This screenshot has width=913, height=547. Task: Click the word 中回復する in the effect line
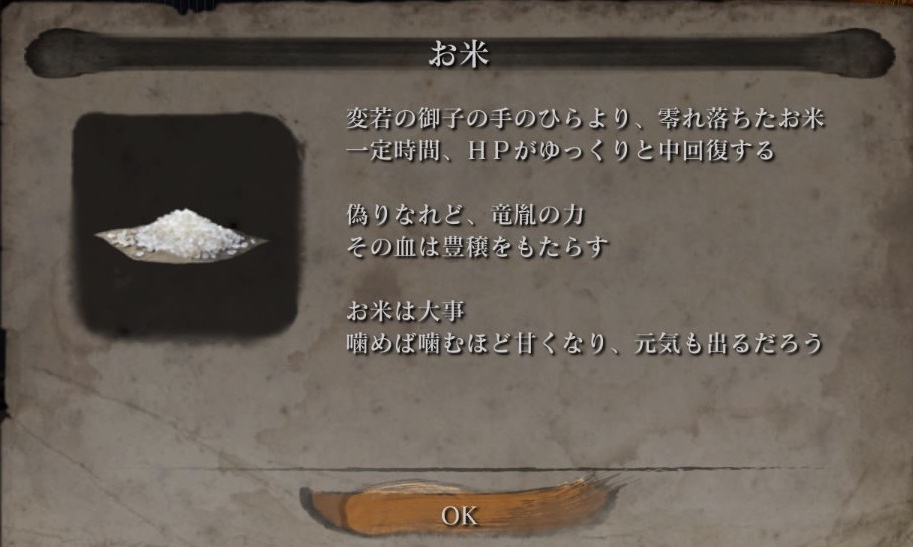point(716,151)
